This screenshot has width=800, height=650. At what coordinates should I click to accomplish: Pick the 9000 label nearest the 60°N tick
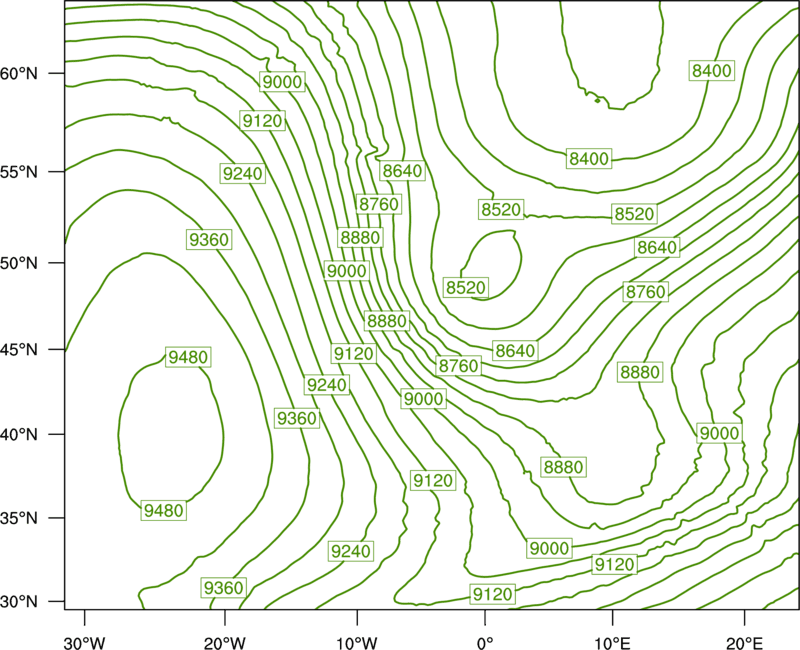point(282,82)
